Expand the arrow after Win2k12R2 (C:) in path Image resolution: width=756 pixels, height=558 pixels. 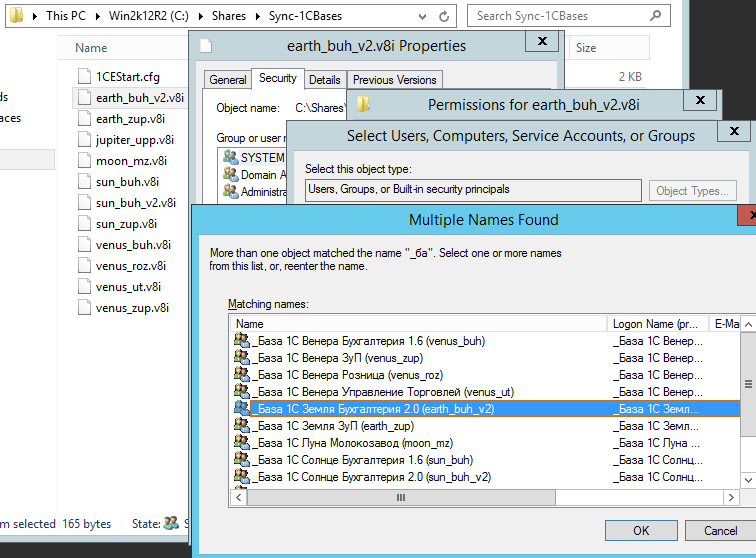pos(201,16)
